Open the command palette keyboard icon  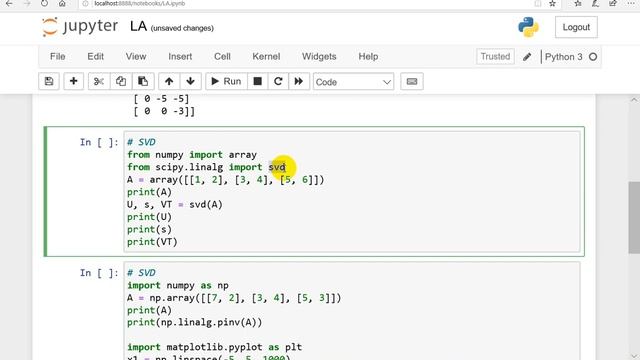point(412,81)
